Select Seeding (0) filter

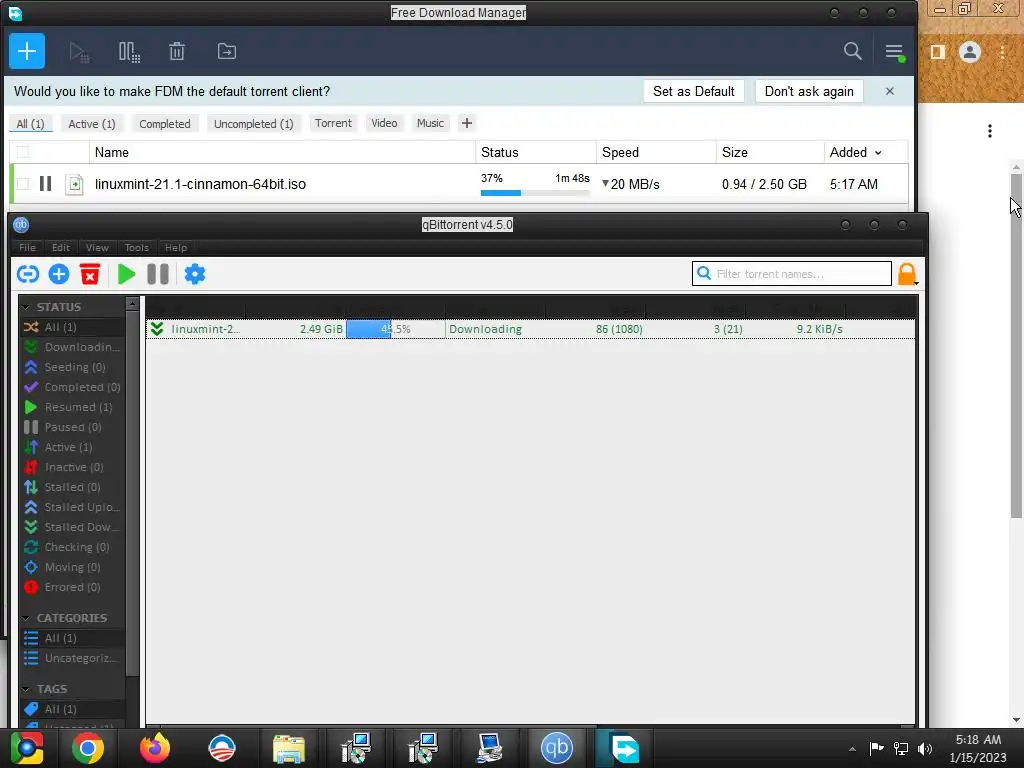72,367
